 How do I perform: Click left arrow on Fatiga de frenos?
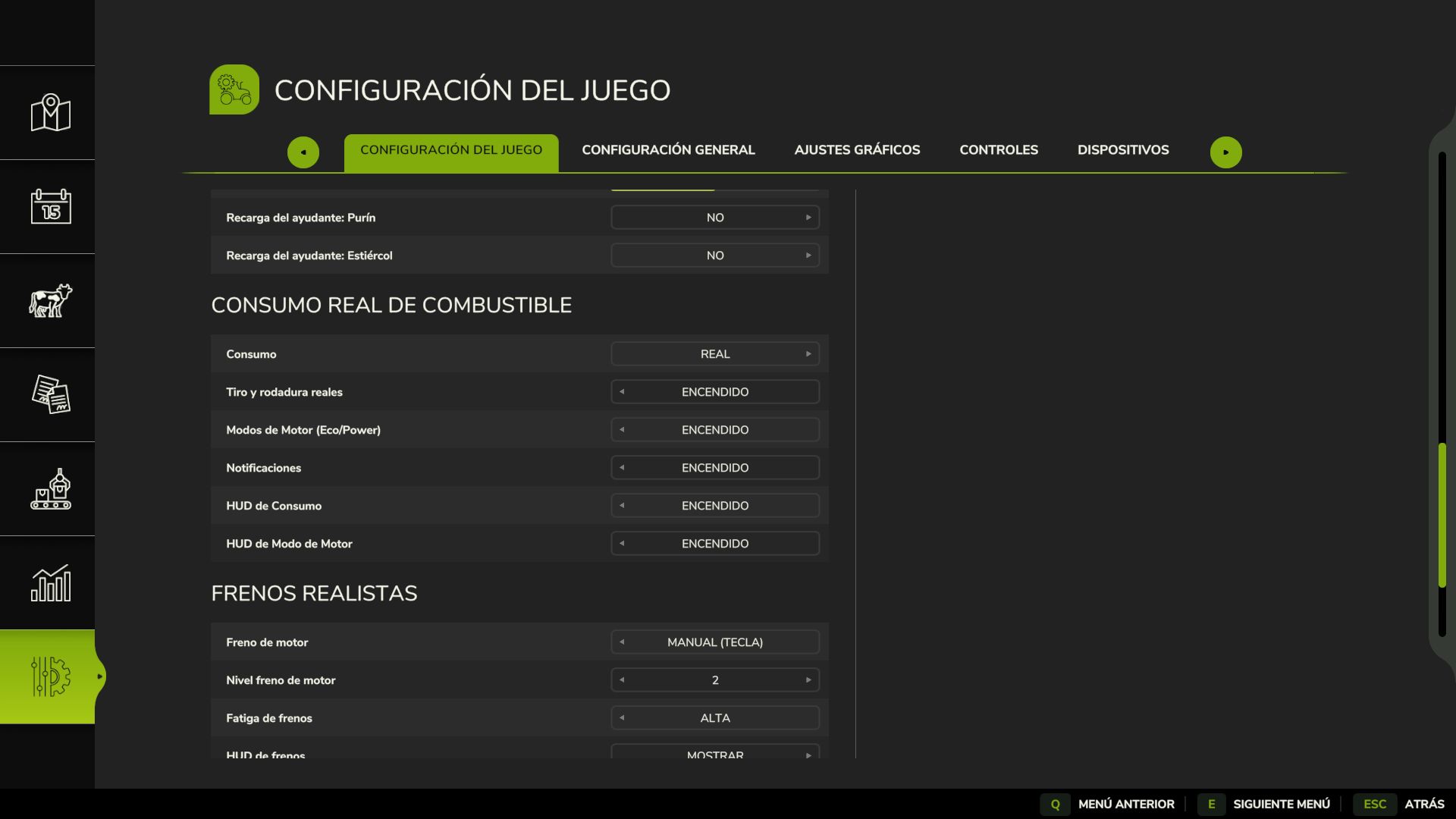click(622, 718)
